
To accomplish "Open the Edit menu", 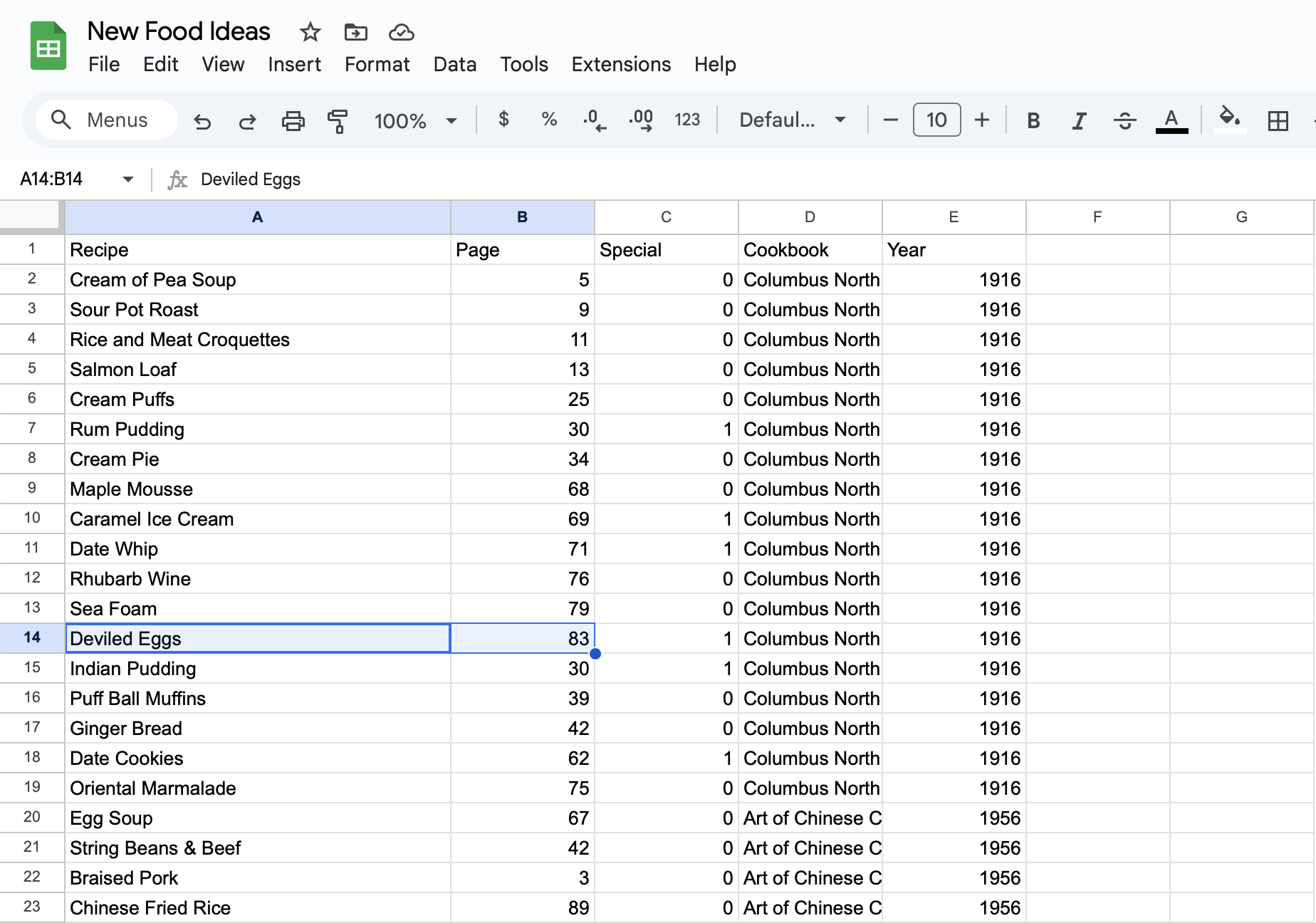I will pos(160,64).
